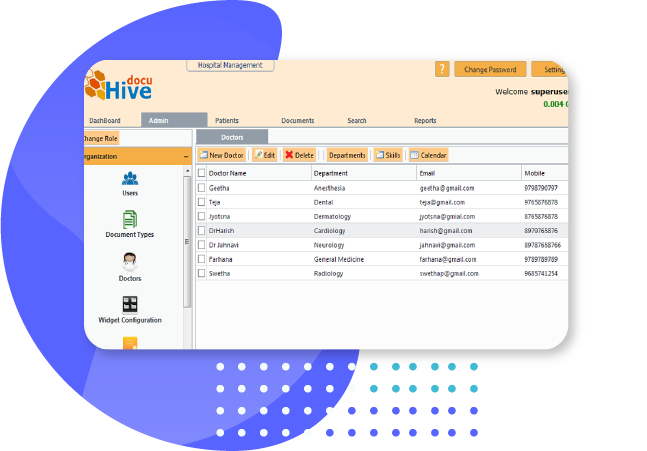The image size is (647, 451).
Task: Collapse the Organization section
Action: point(186,157)
